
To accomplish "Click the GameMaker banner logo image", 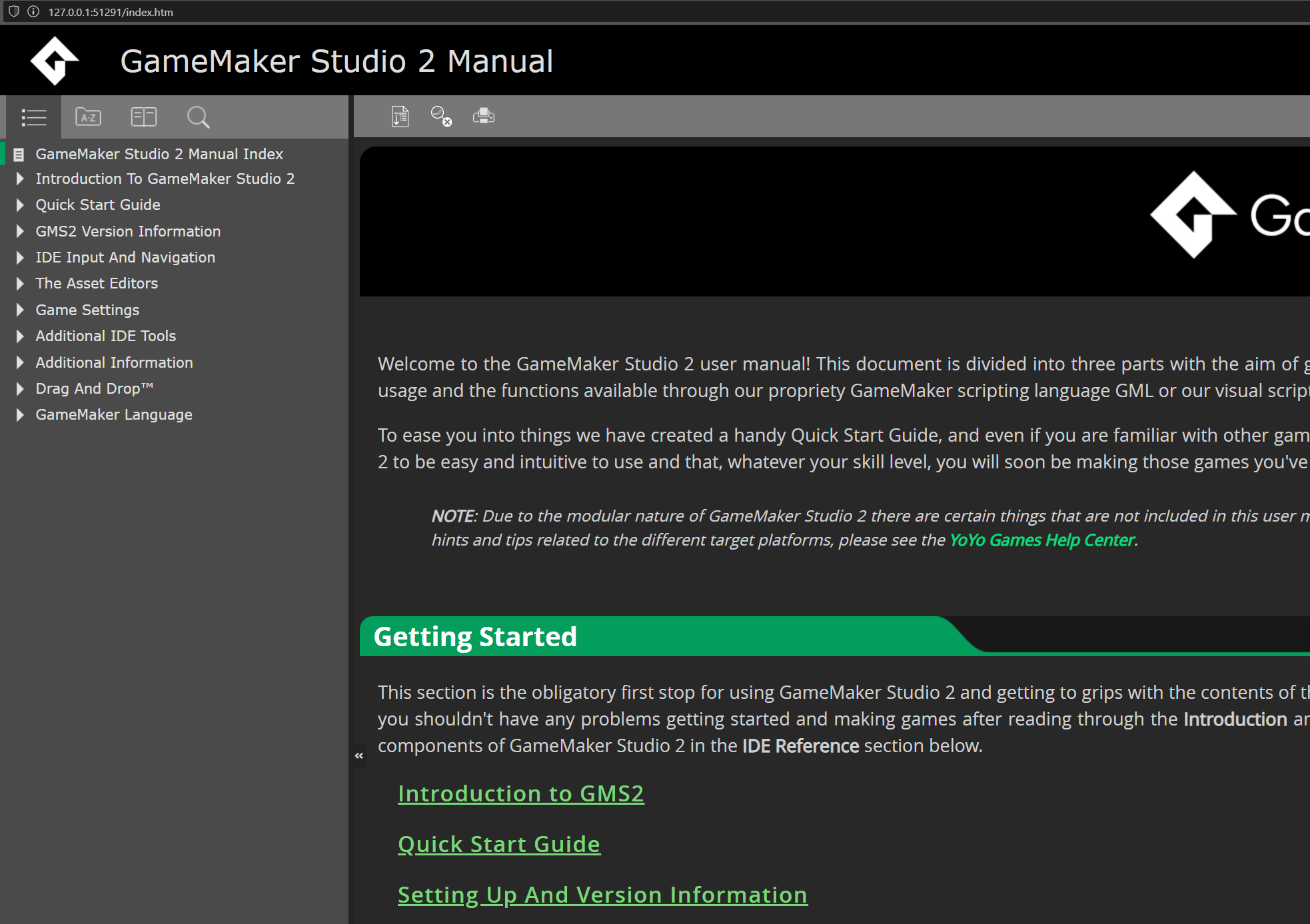I will click(x=1230, y=215).
